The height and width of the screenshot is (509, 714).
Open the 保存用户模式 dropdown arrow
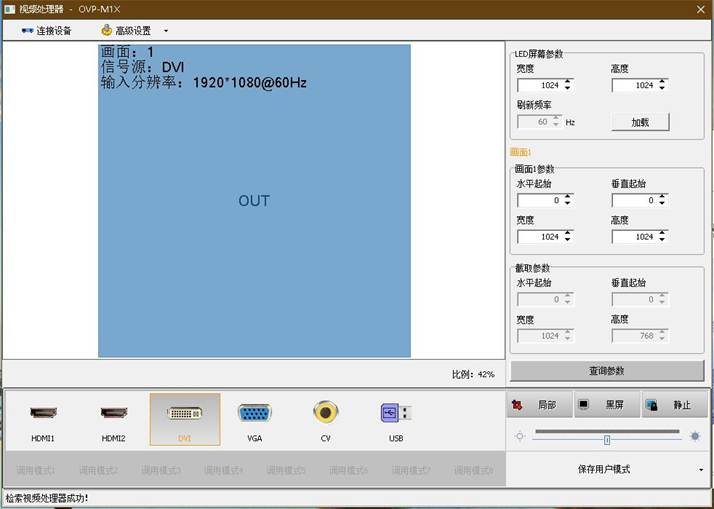point(700,469)
